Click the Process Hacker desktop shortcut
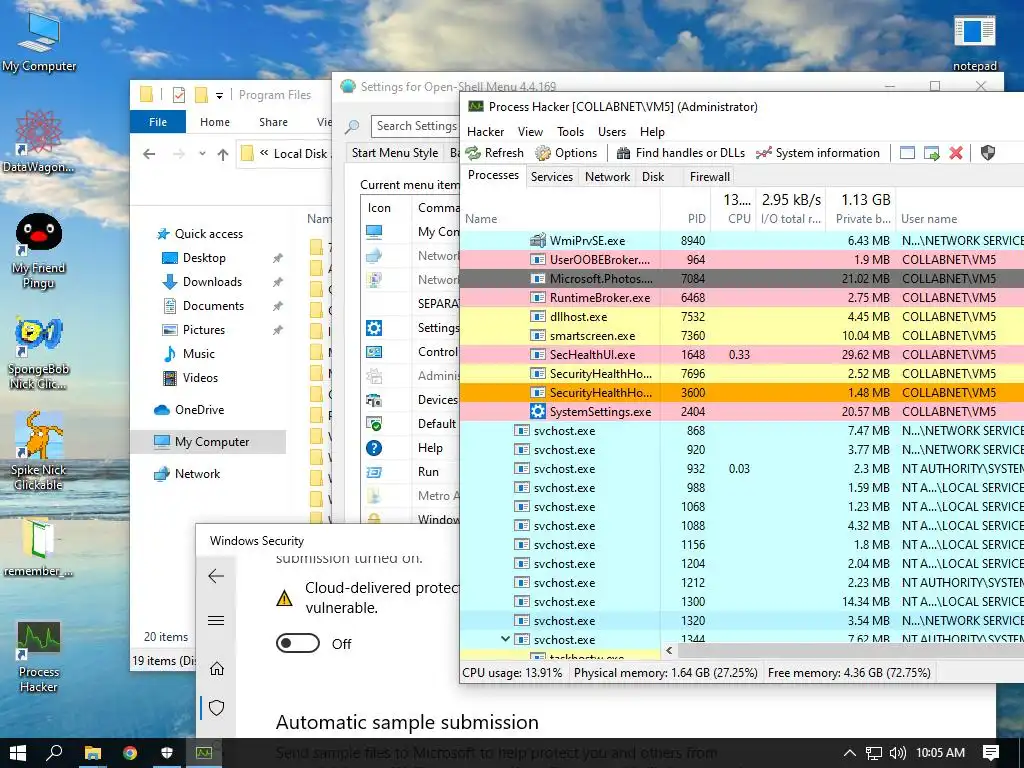Viewport: 1024px width, 768px height. (39, 655)
